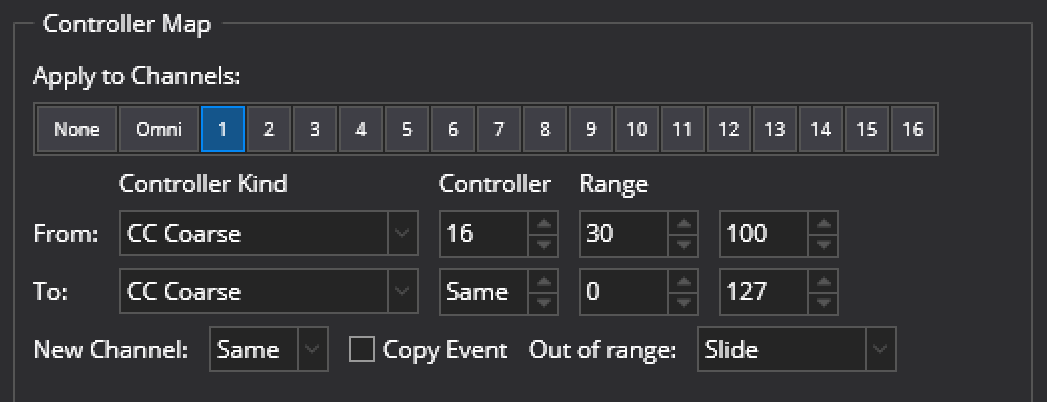Increase the To Controller stepper value
Screen dimensions: 1047x402
[x=543, y=283]
